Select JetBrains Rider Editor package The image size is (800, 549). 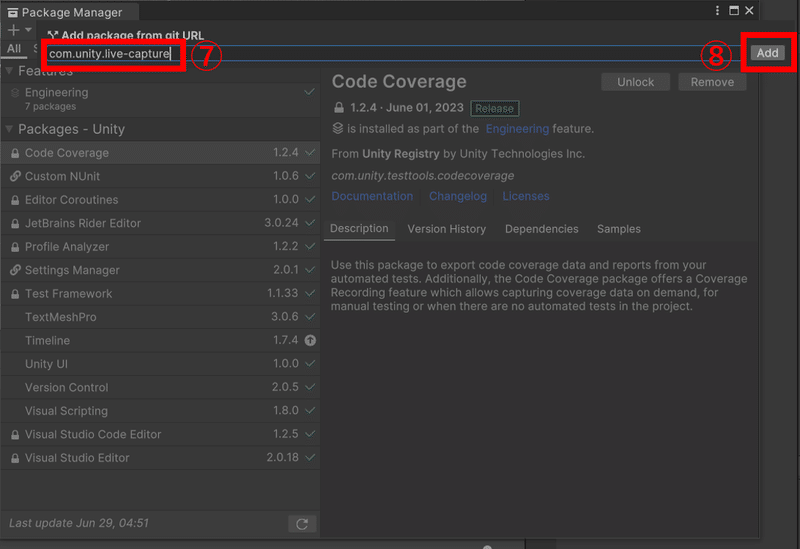coord(160,223)
